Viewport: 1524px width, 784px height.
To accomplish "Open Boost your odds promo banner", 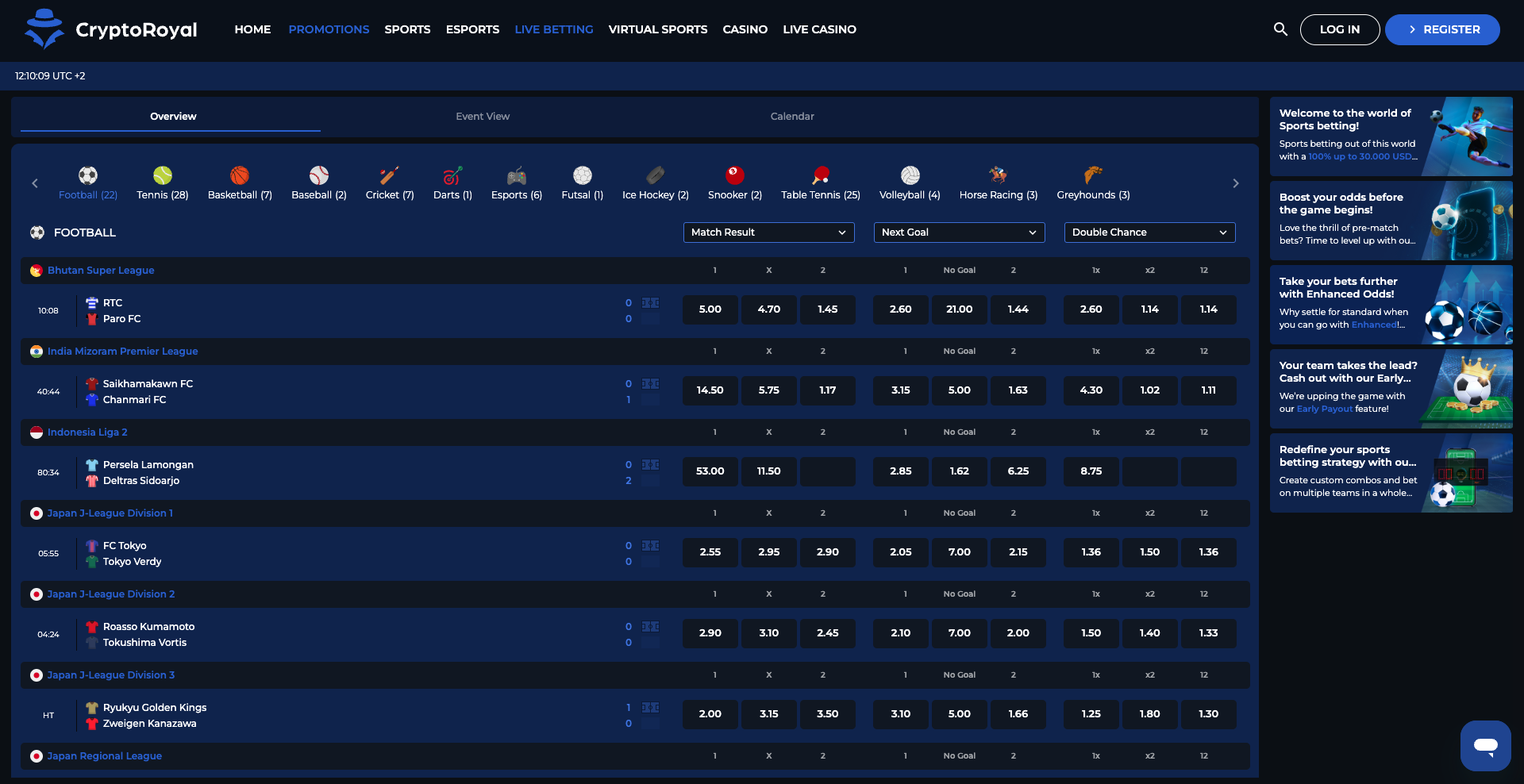I will pos(1391,221).
